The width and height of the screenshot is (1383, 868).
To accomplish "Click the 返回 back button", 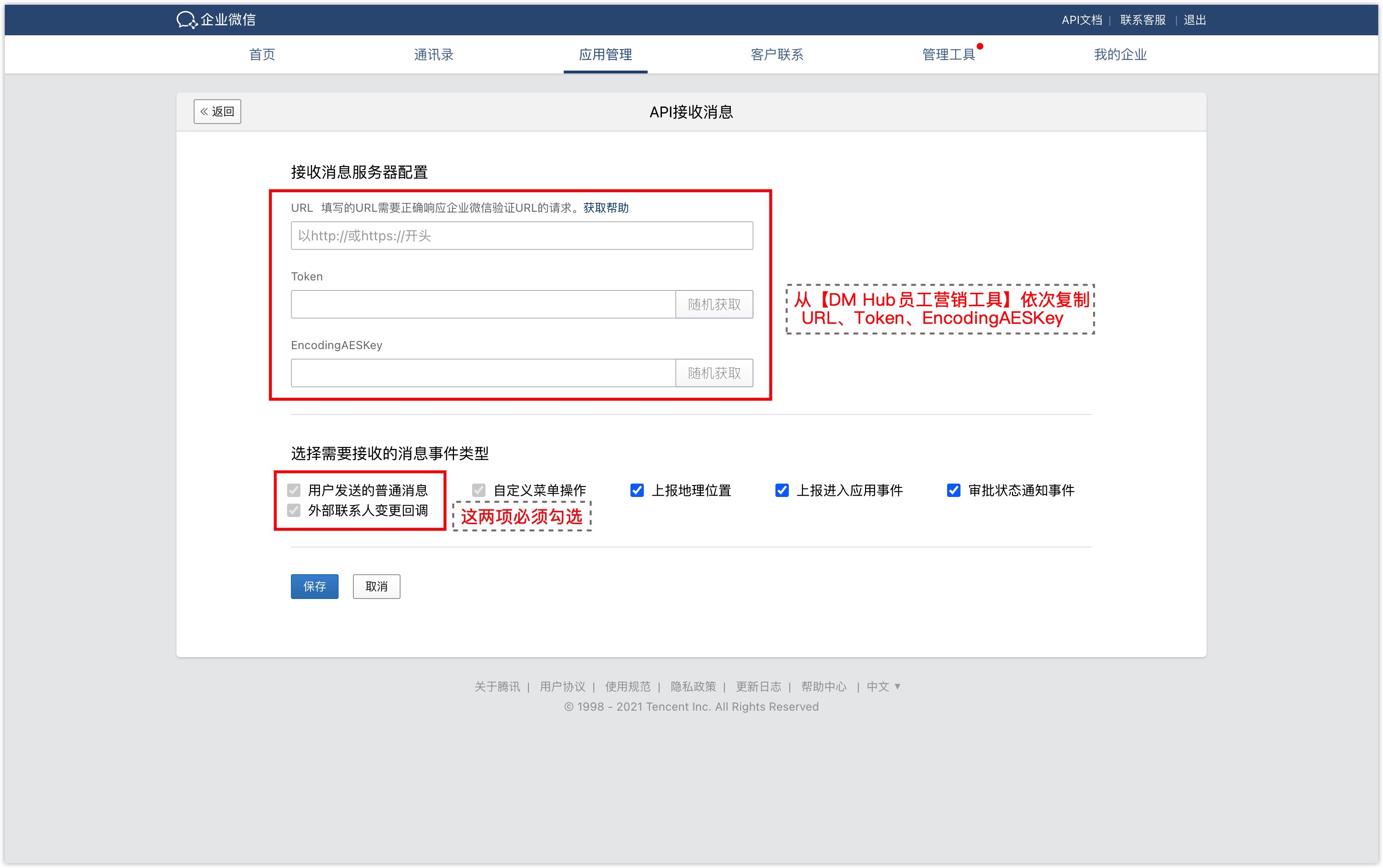I will 217,112.
